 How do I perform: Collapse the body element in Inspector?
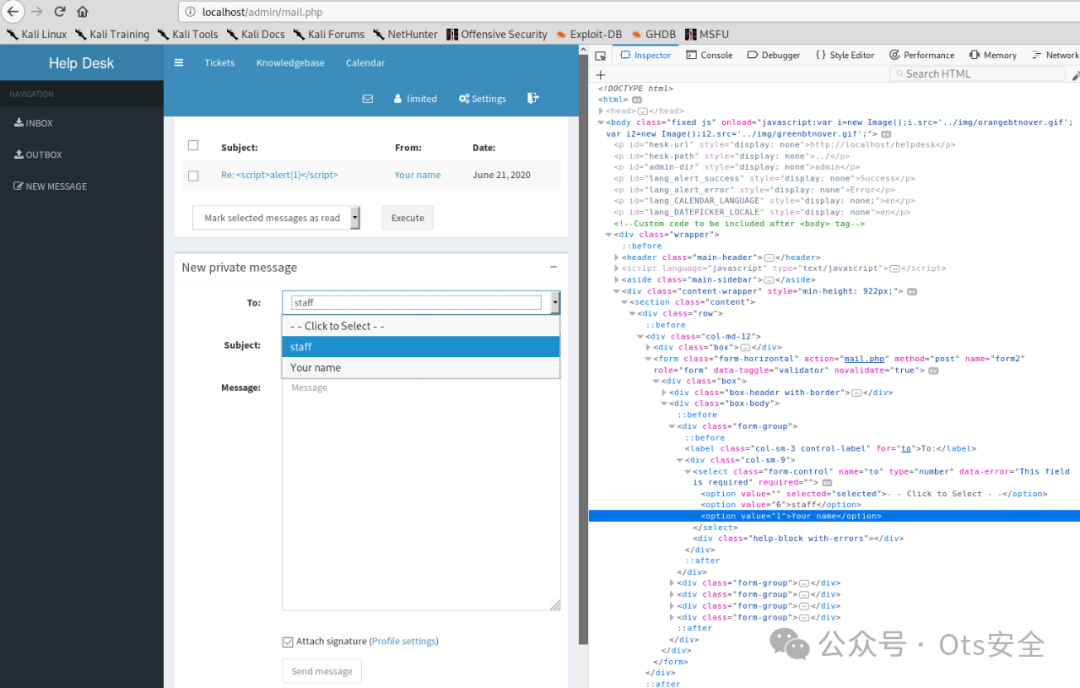click(601, 123)
